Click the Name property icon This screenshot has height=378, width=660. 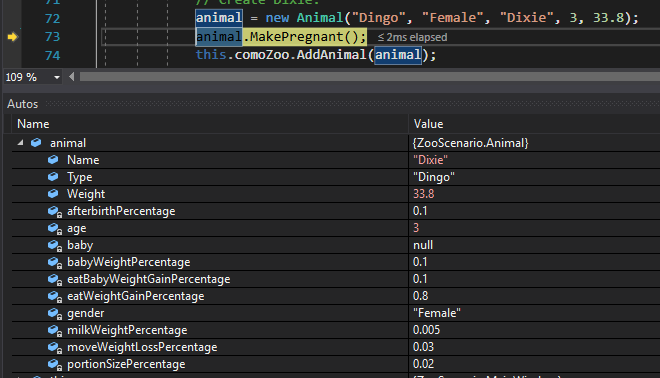53,160
